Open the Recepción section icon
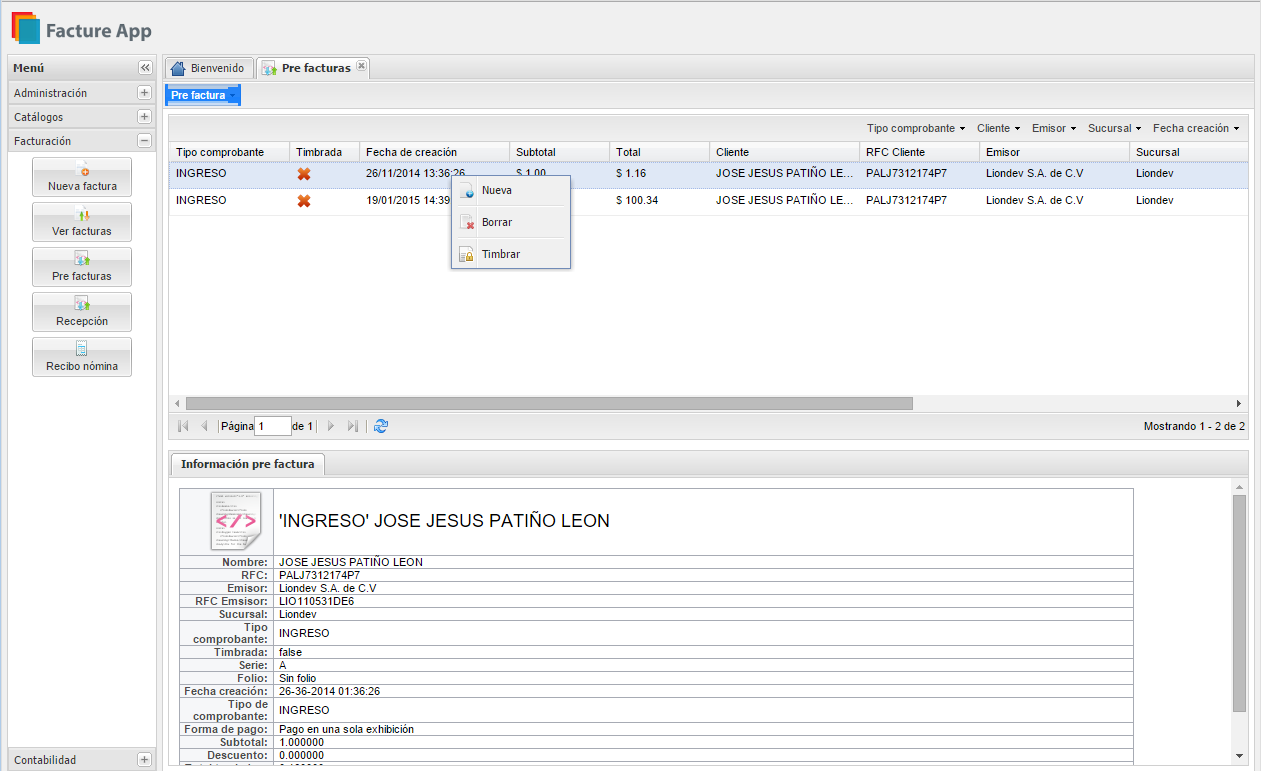 pos(82,312)
